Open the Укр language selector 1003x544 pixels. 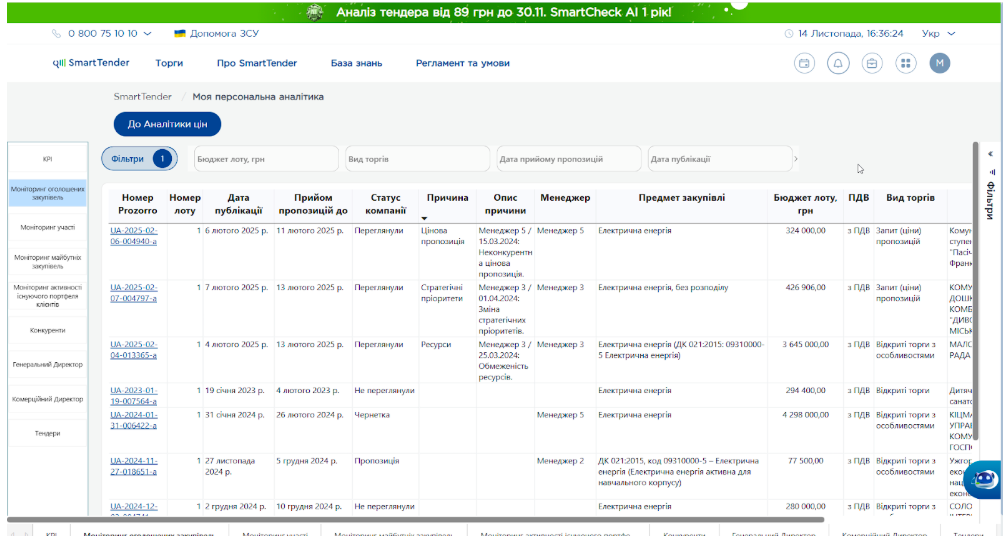tap(938, 33)
